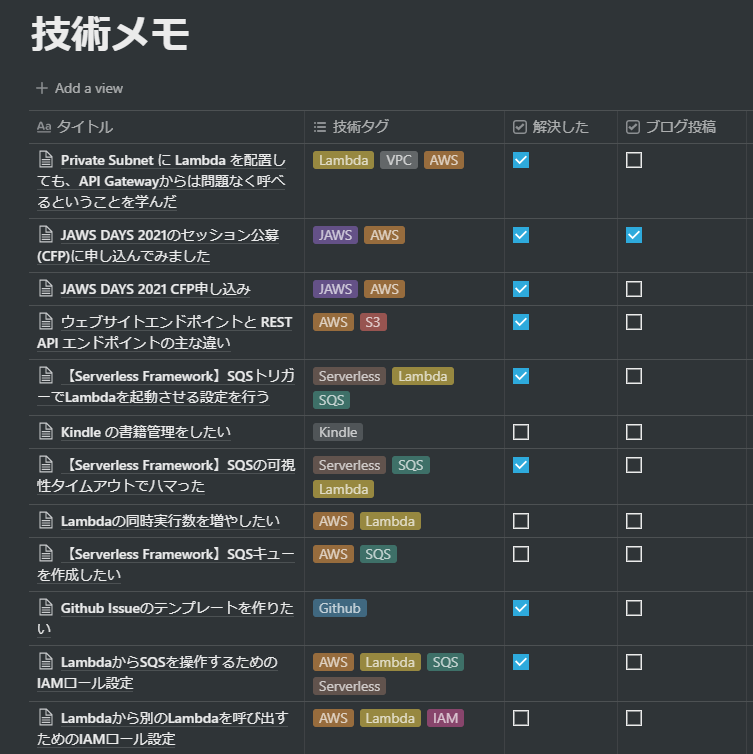
Task: Click Kindle tag in Kindle row
Action: (x=338, y=432)
